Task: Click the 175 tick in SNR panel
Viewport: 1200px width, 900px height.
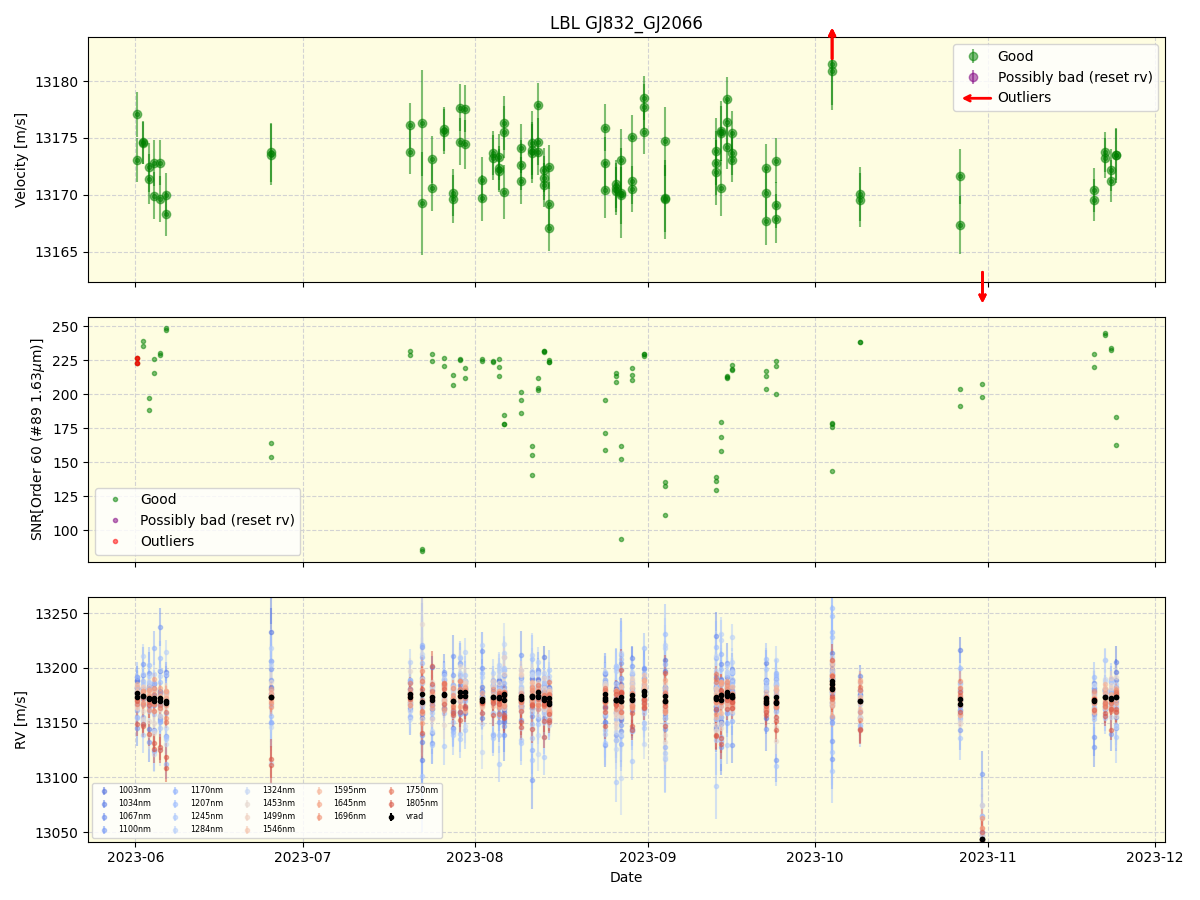Action: (x=68, y=429)
